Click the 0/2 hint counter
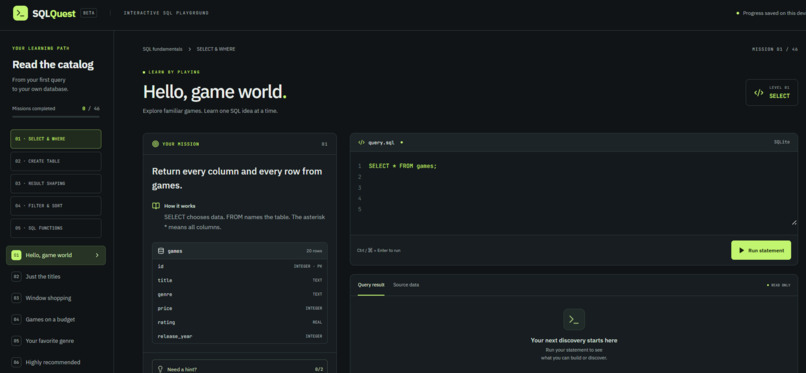 [319, 369]
